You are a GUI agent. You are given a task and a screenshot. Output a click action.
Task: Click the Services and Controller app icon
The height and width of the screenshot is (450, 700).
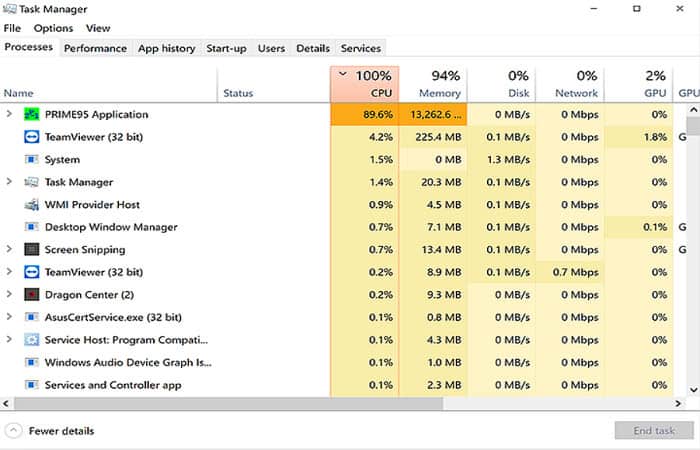[31, 384]
